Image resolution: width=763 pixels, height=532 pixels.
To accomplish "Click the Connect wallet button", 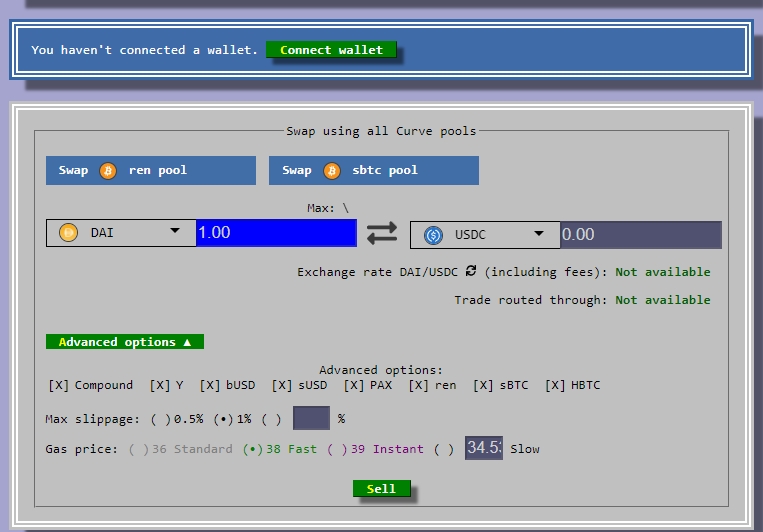I will [x=331, y=50].
